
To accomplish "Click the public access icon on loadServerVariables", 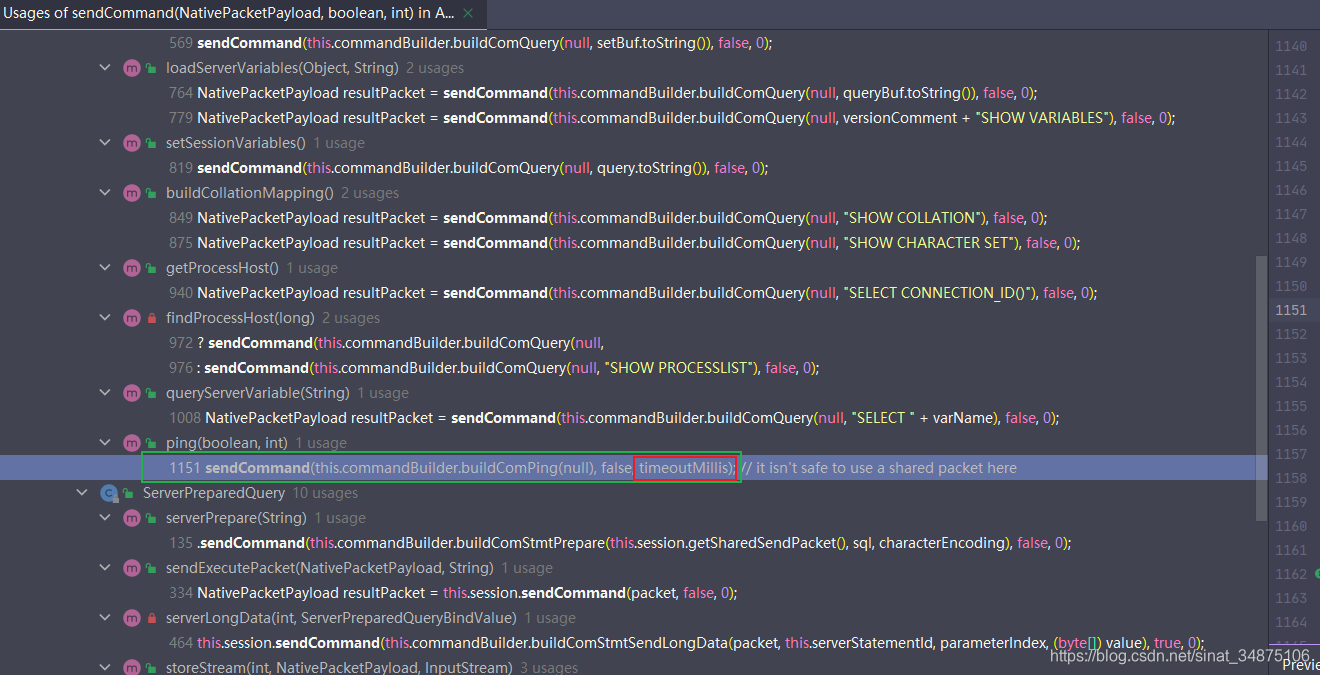I will (151, 68).
